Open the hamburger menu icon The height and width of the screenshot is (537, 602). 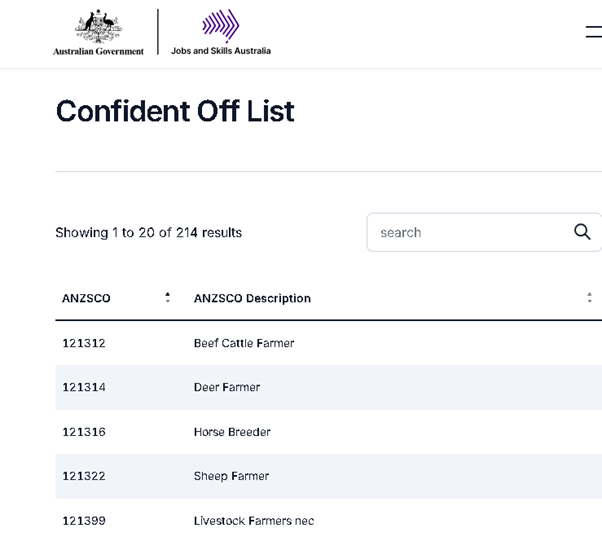click(594, 31)
